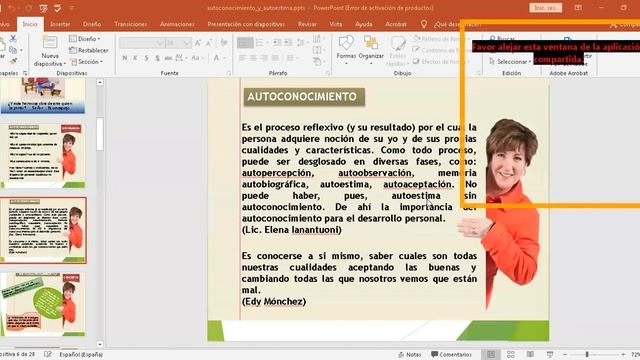The height and width of the screenshot is (360, 640).
Task: Open the Ayuda ribbon tab
Action: click(364, 24)
